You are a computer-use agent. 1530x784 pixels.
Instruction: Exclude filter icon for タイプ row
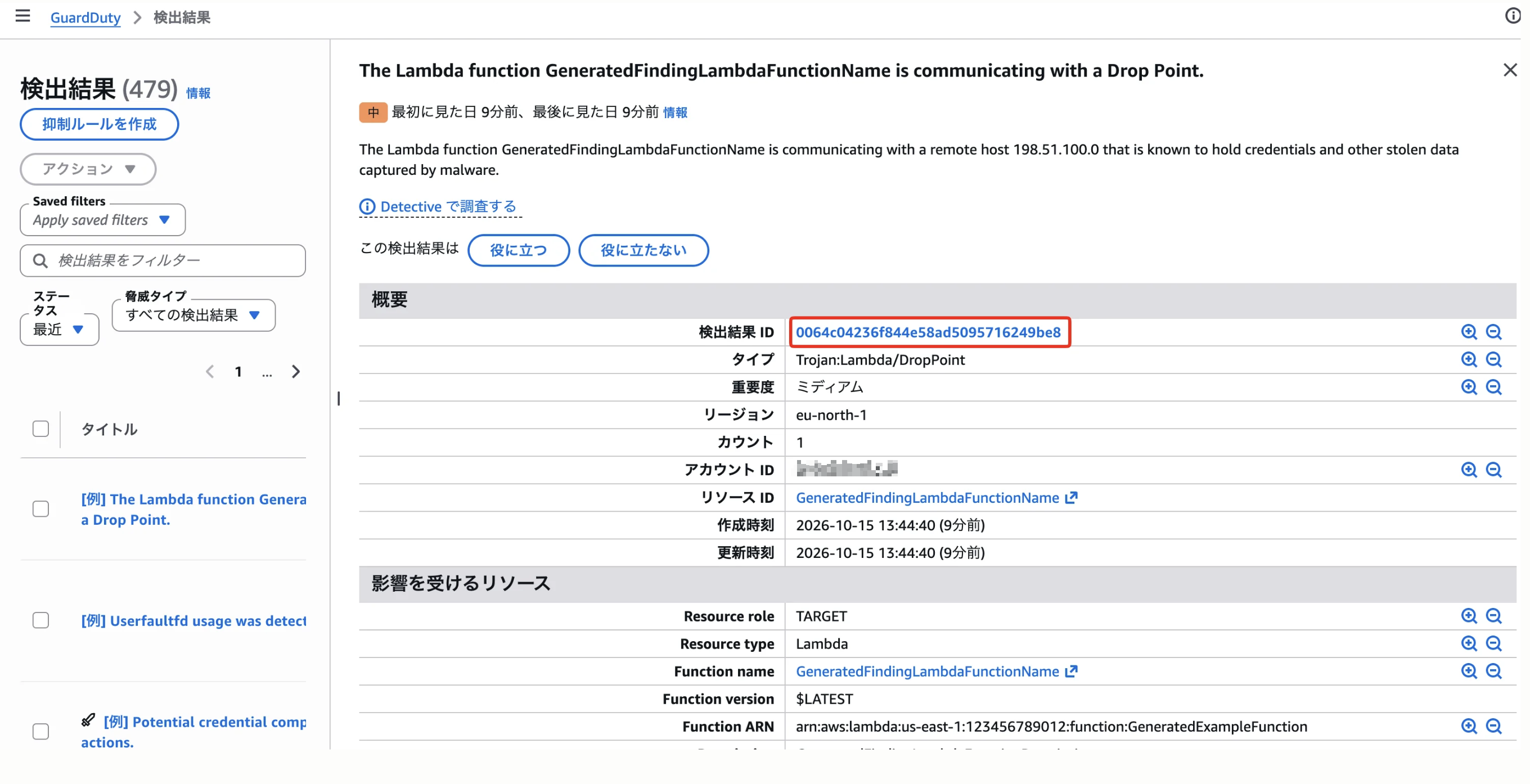point(1494,359)
